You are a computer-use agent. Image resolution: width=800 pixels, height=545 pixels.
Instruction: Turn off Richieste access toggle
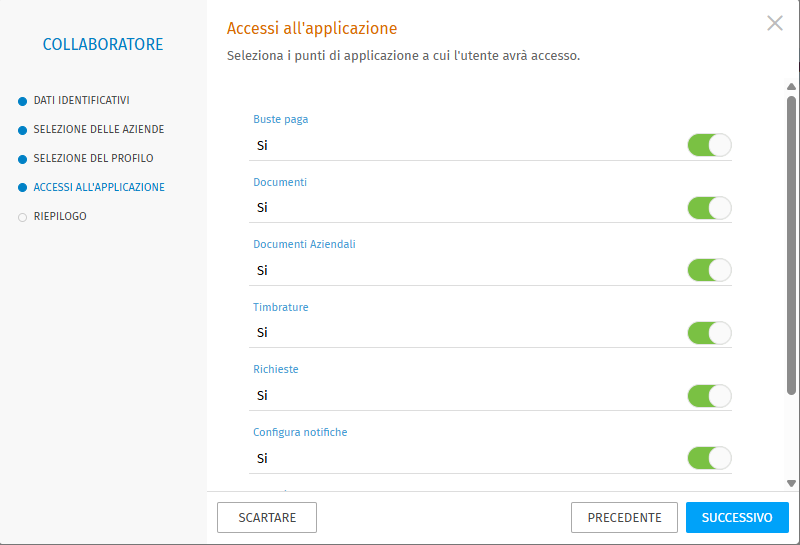(709, 395)
